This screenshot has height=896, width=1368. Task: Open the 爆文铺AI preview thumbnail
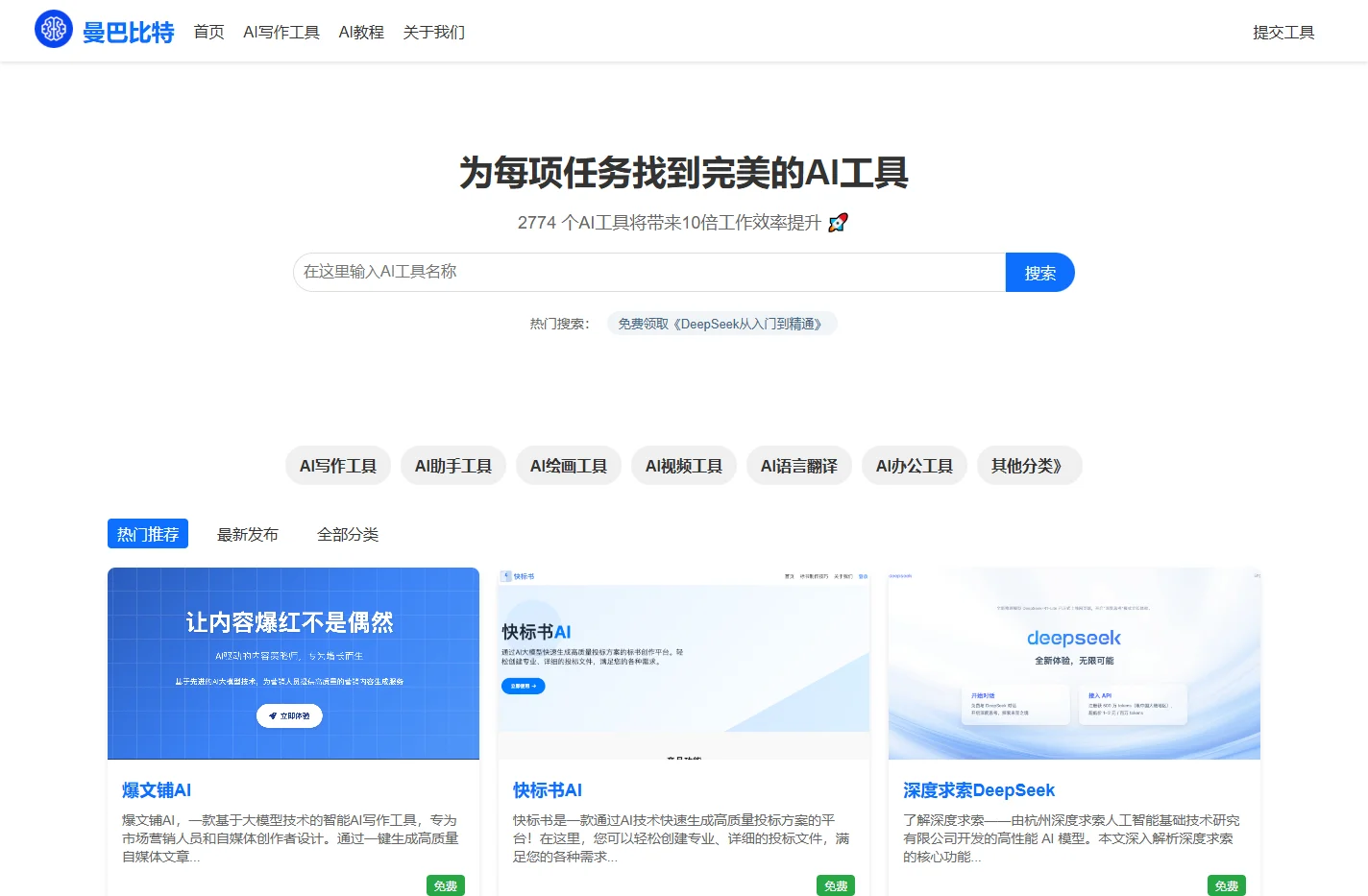pyautogui.click(x=293, y=664)
